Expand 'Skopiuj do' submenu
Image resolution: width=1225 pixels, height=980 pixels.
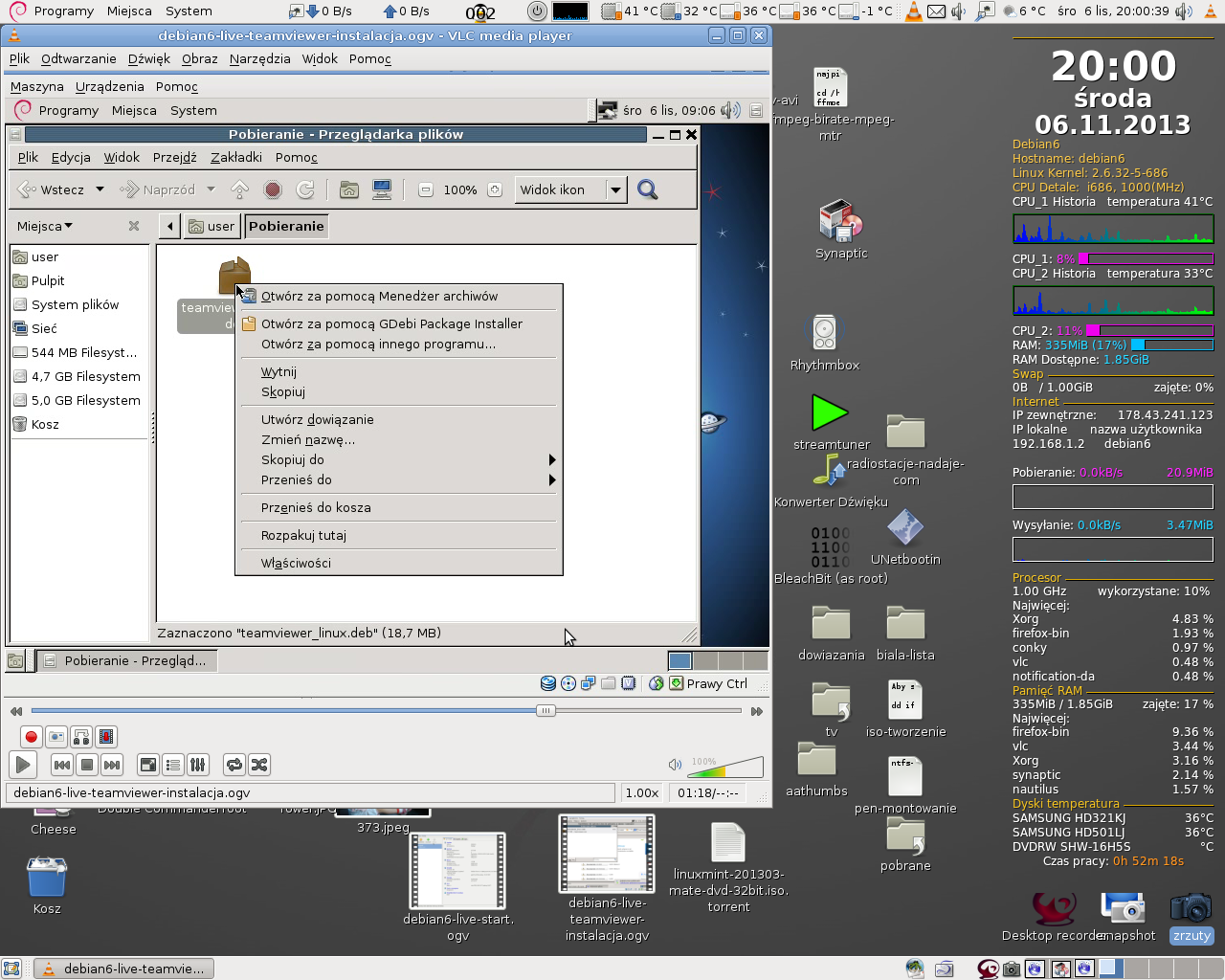[398, 459]
